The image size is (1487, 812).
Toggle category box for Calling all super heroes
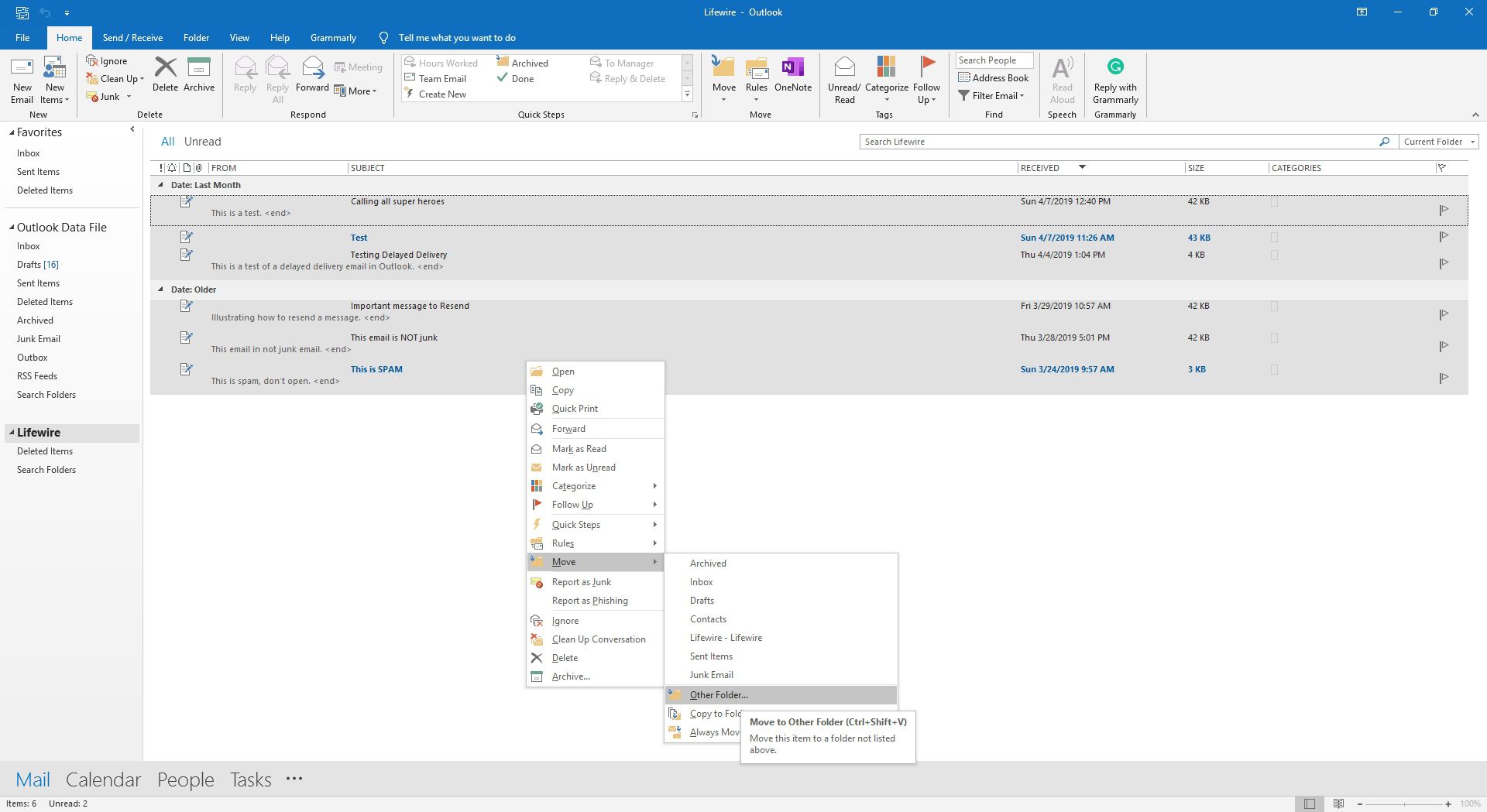point(1274,202)
